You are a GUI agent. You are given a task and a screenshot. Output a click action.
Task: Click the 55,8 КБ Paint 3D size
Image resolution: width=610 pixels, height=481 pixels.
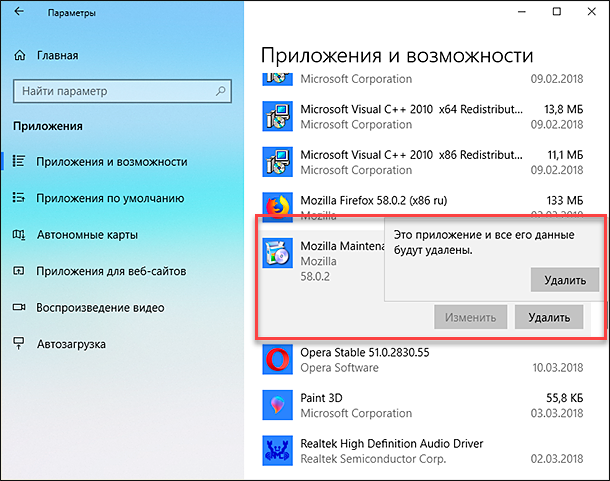click(x=564, y=398)
